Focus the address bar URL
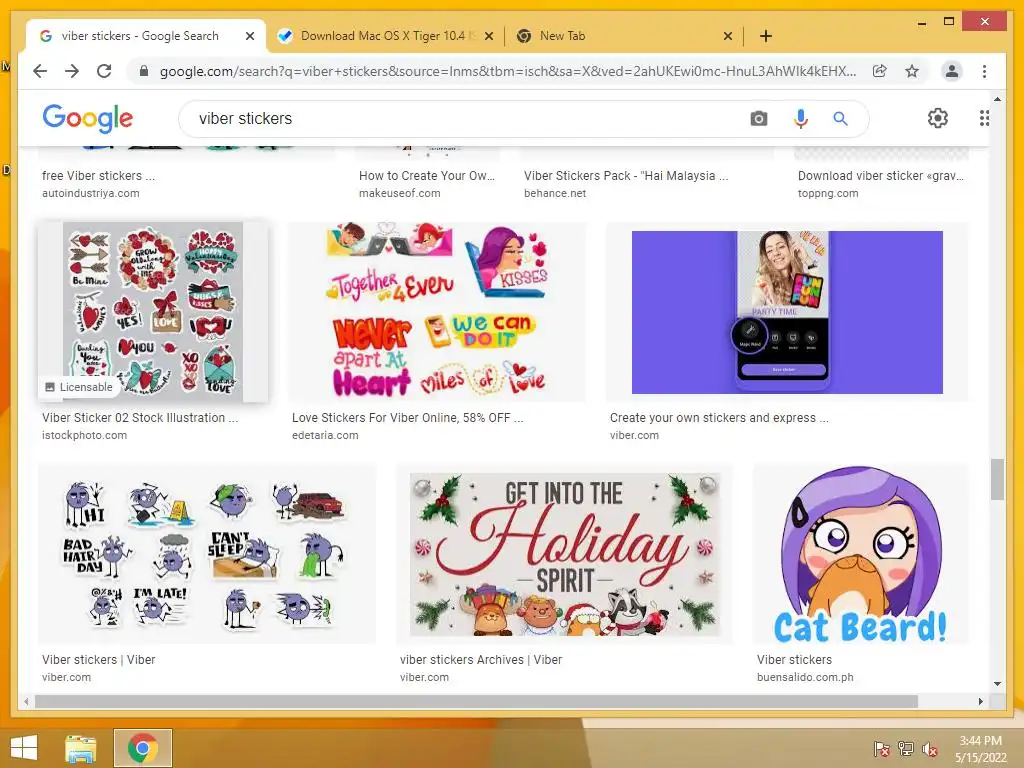Image resolution: width=1024 pixels, height=768 pixels. click(x=507, y=71)
